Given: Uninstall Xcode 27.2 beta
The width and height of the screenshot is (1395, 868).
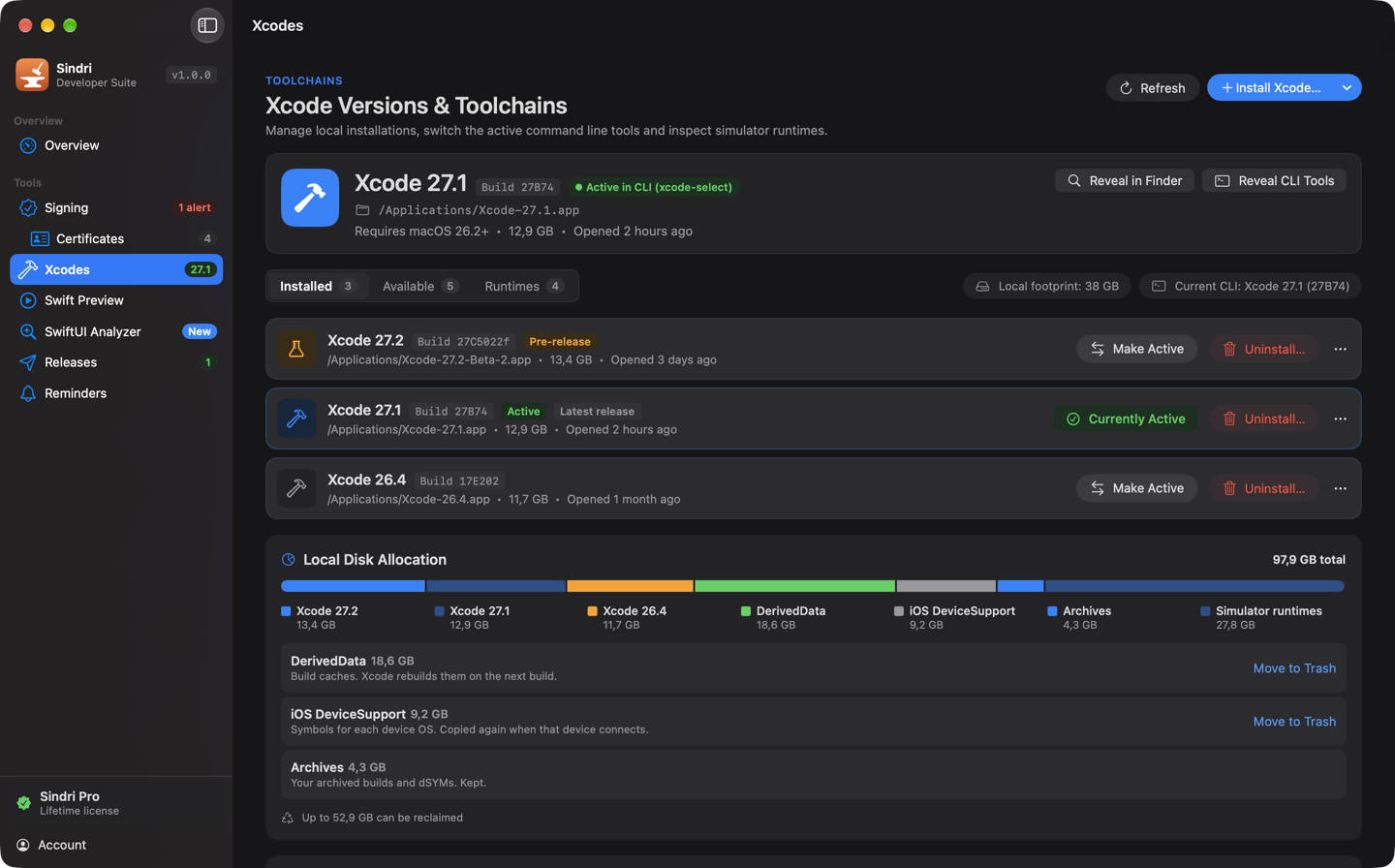Looking at the screenshot, I should pyautogui.click(x=1263, y=349).
